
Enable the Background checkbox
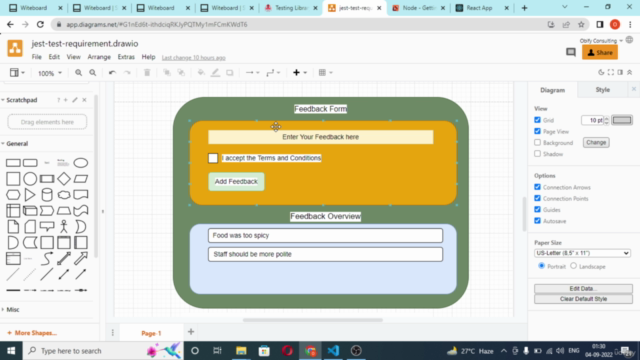click(537, 142)
